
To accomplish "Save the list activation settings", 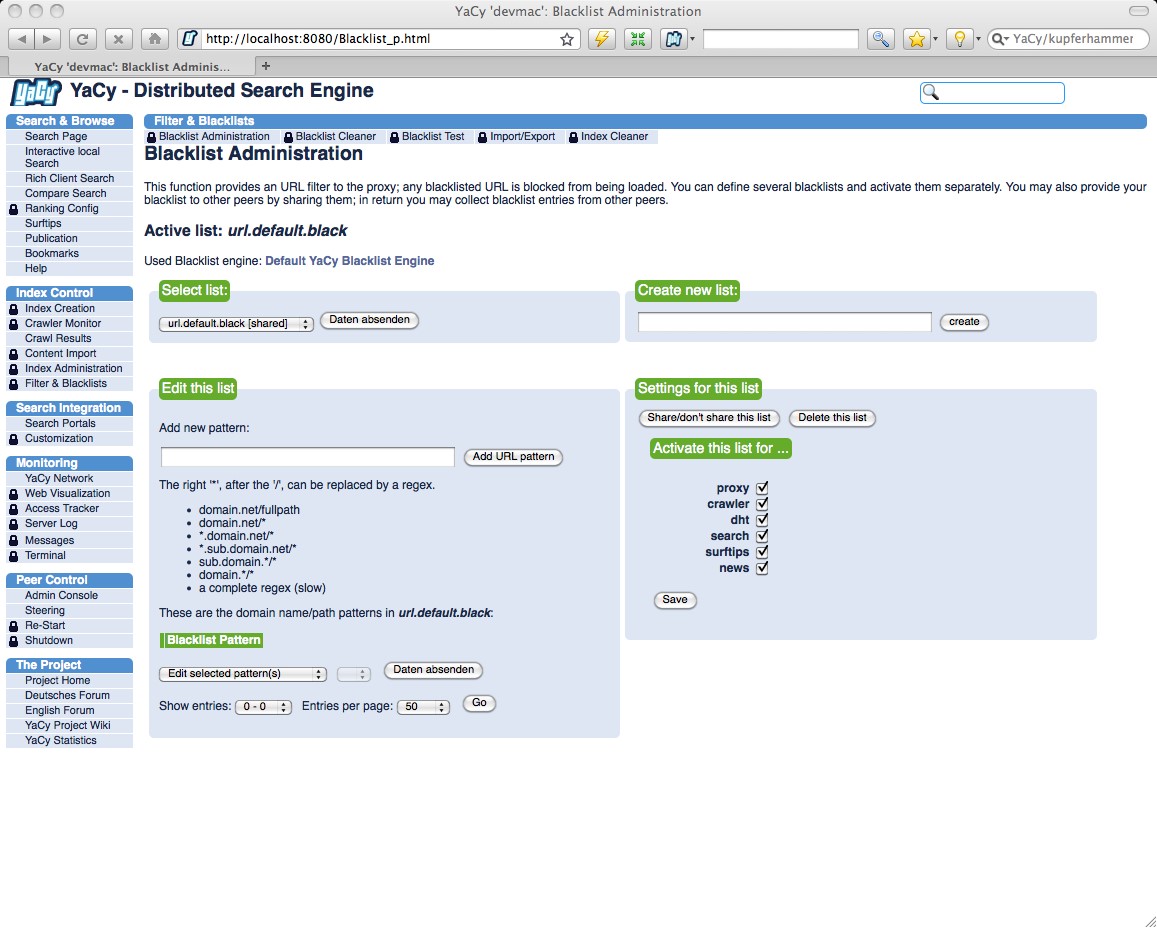I will (675, 600).
